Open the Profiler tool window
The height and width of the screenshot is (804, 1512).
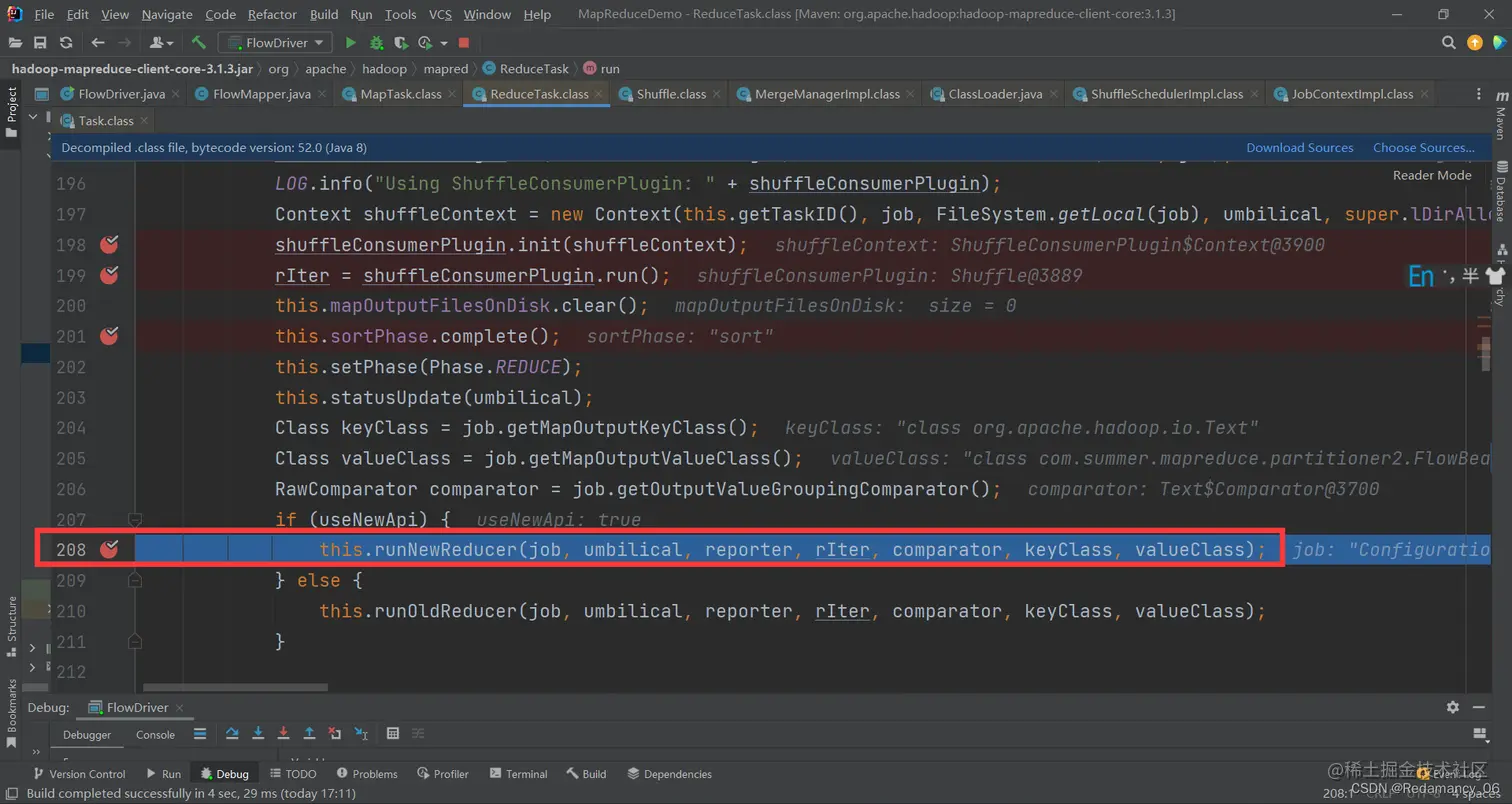click(x=442, y=774)
